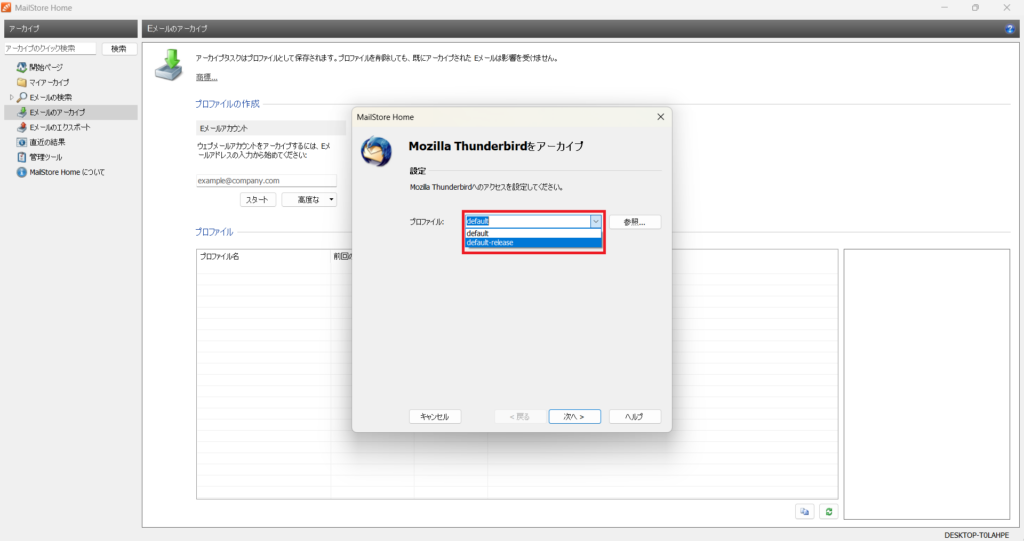Open 直近の結果 in the sidebar

click(x=47, y=142)
